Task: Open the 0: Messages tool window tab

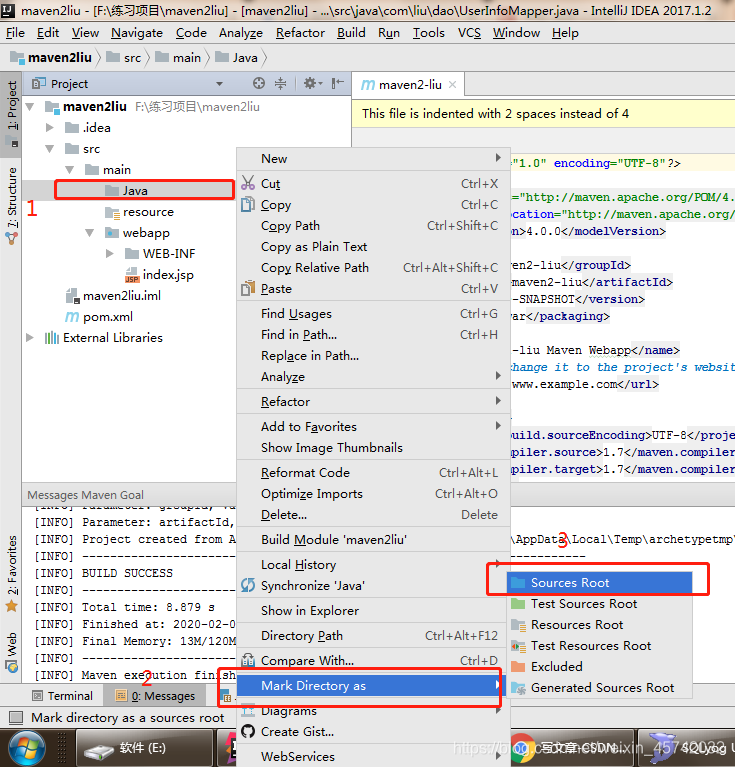Action: tap(155, 696)
